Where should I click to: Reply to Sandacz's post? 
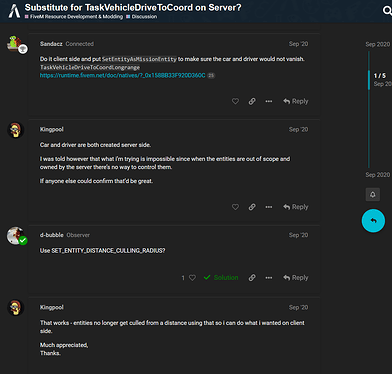[296, 101]
